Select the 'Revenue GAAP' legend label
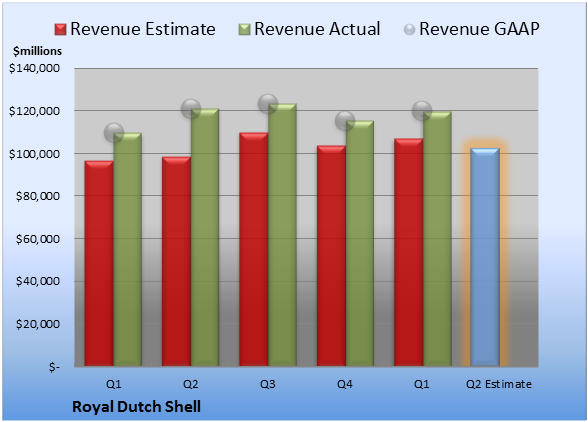Viewport: 588px width, 422px height. pyautogui.click(x=479, y=29)
